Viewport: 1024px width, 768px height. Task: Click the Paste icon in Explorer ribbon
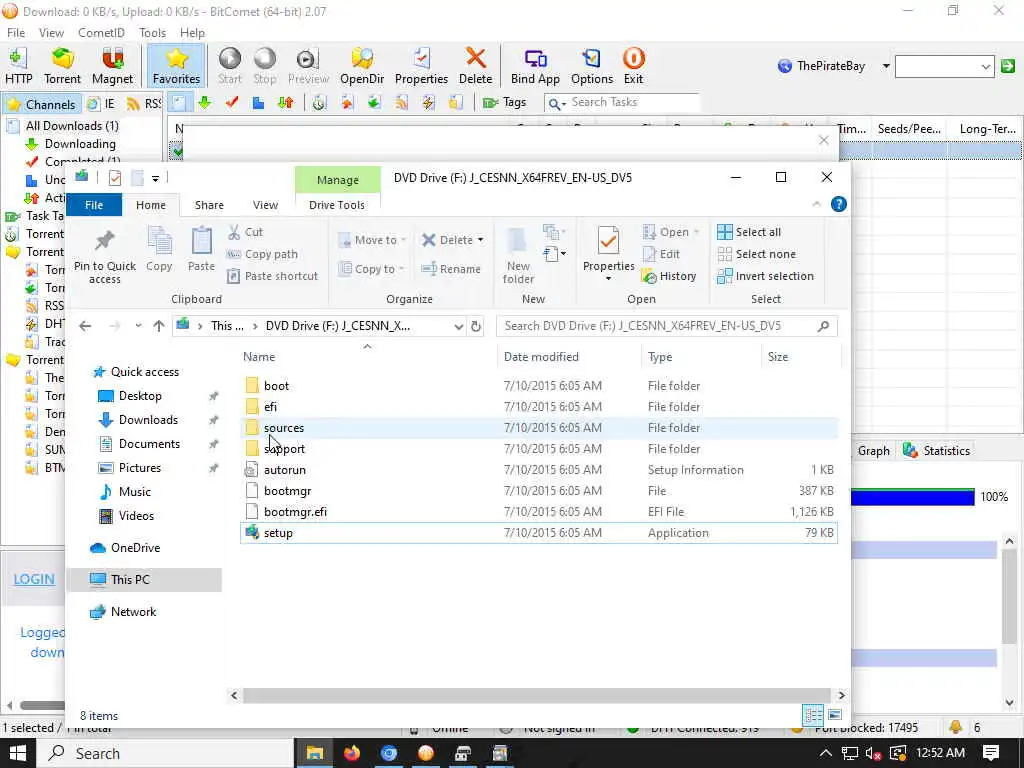(x=201, y=249)
